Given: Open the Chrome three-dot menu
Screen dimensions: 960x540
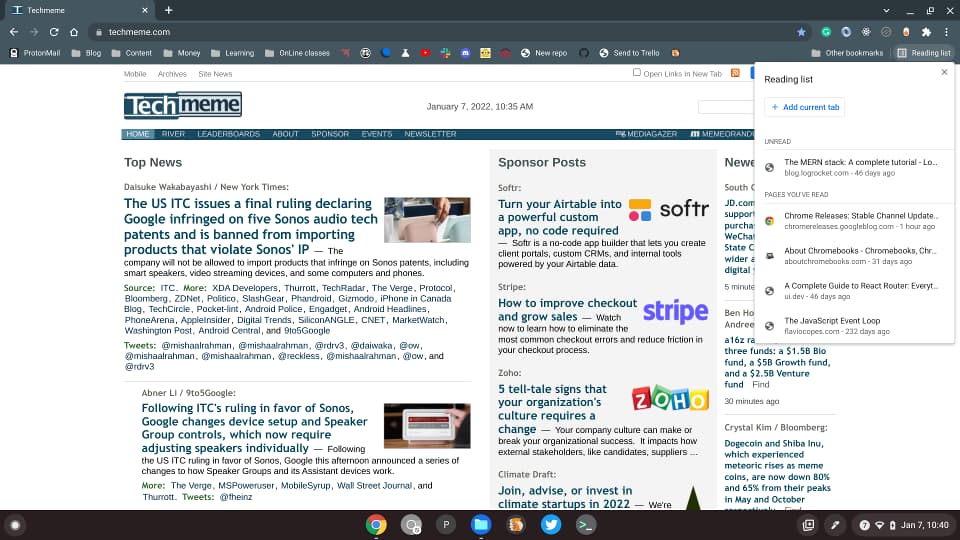Looking at the screenshot, I should [947, 32].
